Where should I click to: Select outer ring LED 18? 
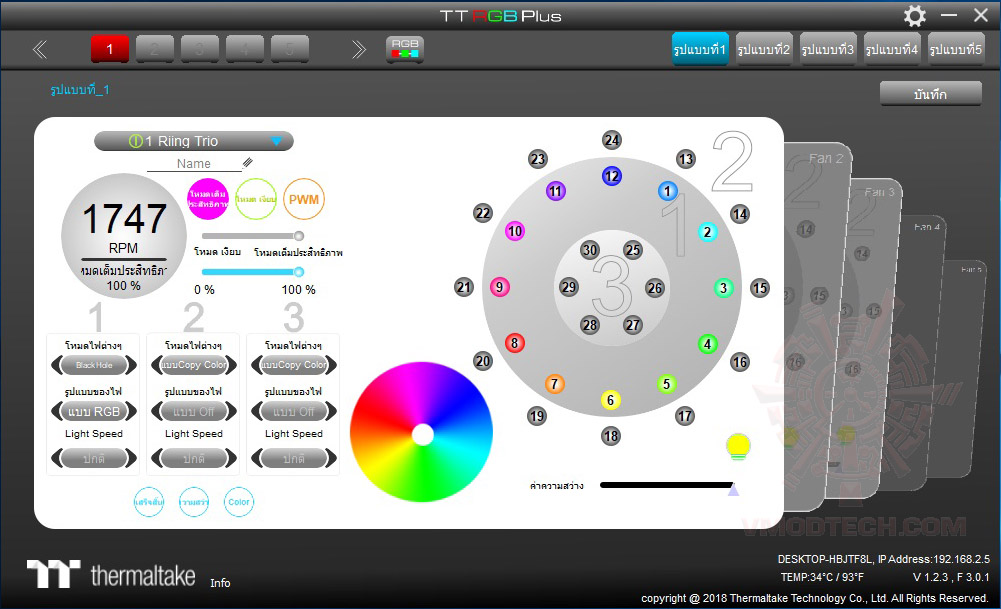pyautogui.click(x=610, y=436)
